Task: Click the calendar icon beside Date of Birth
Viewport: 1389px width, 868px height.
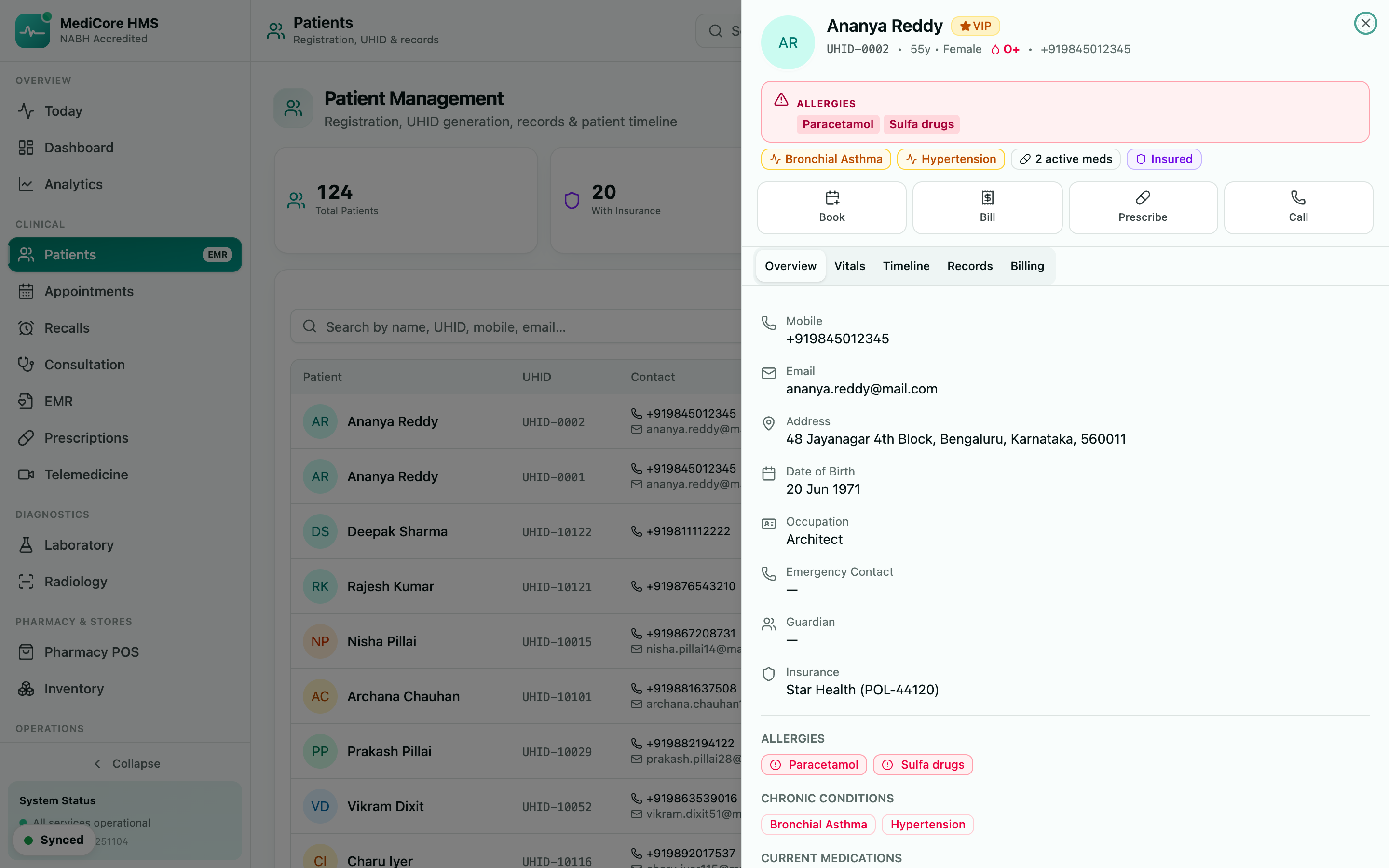Action: pos(769,474)
